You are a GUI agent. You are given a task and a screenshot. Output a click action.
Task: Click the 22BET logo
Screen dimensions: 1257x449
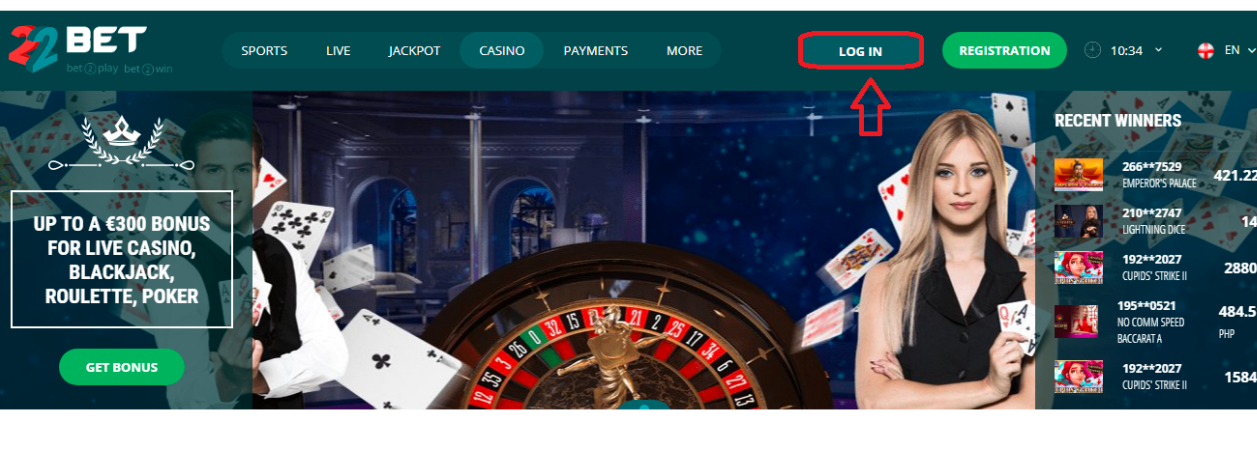point(77,48)
